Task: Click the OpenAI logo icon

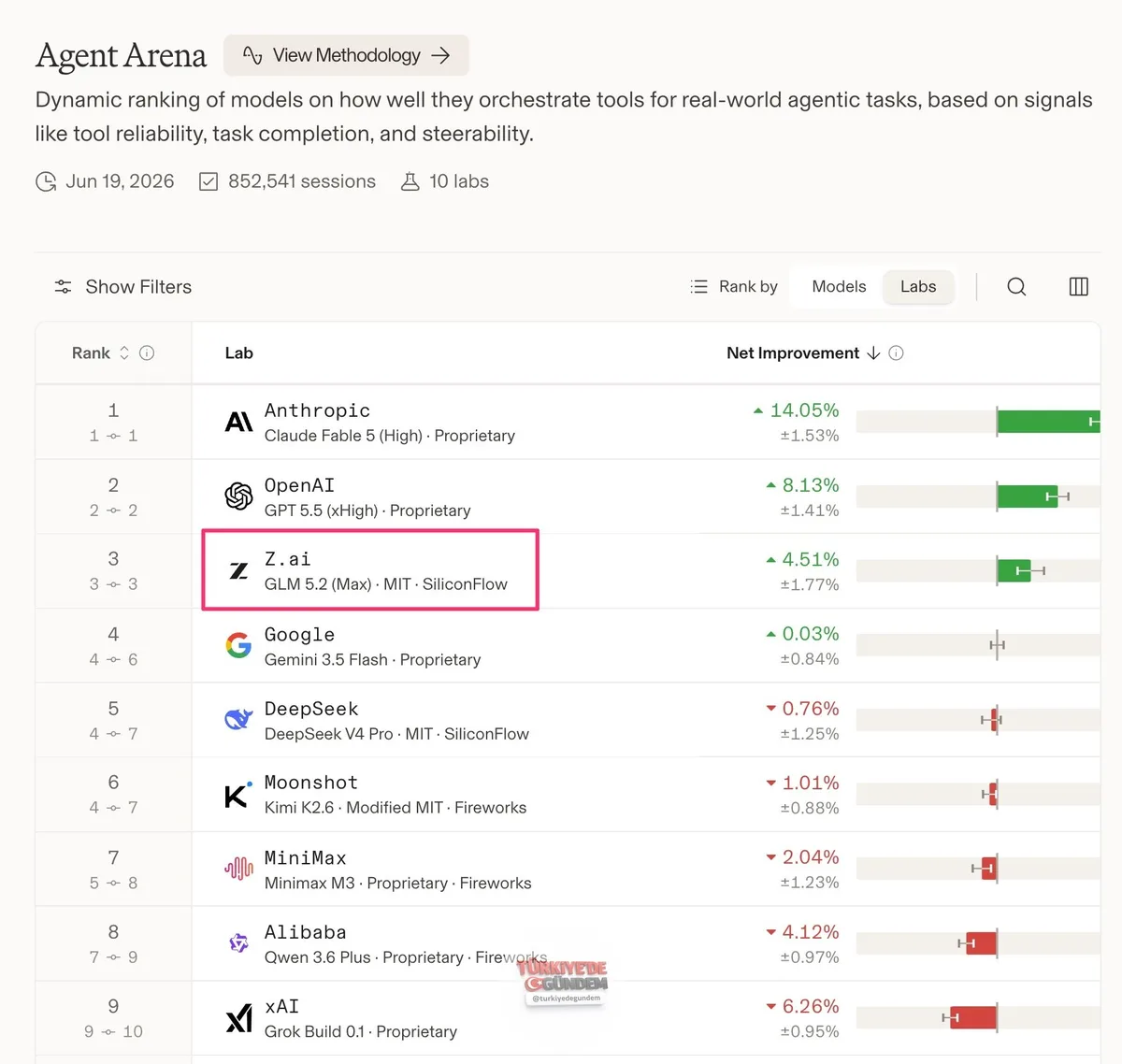Action: click(238, 496)
